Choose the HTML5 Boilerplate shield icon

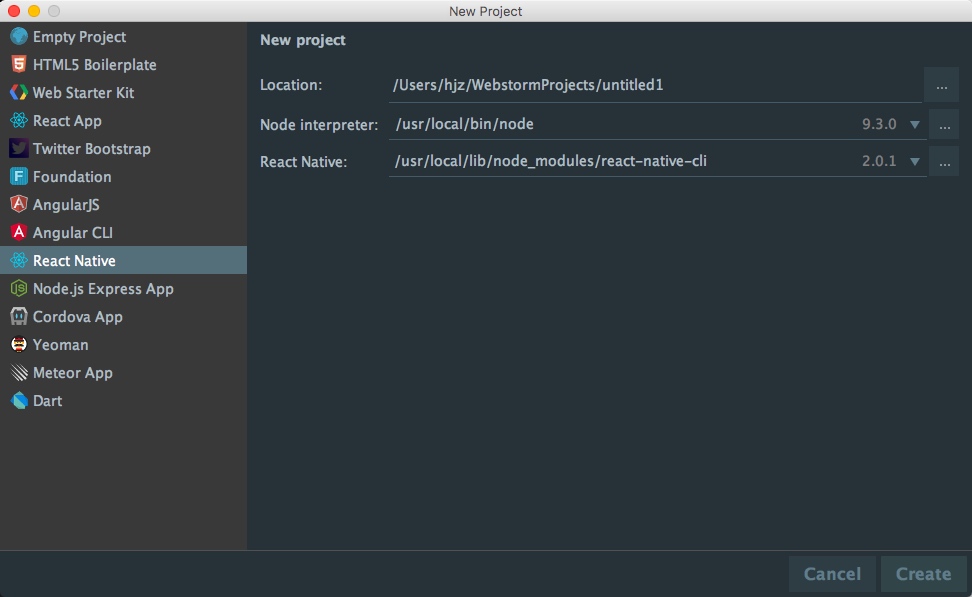(x=19, y=64)
